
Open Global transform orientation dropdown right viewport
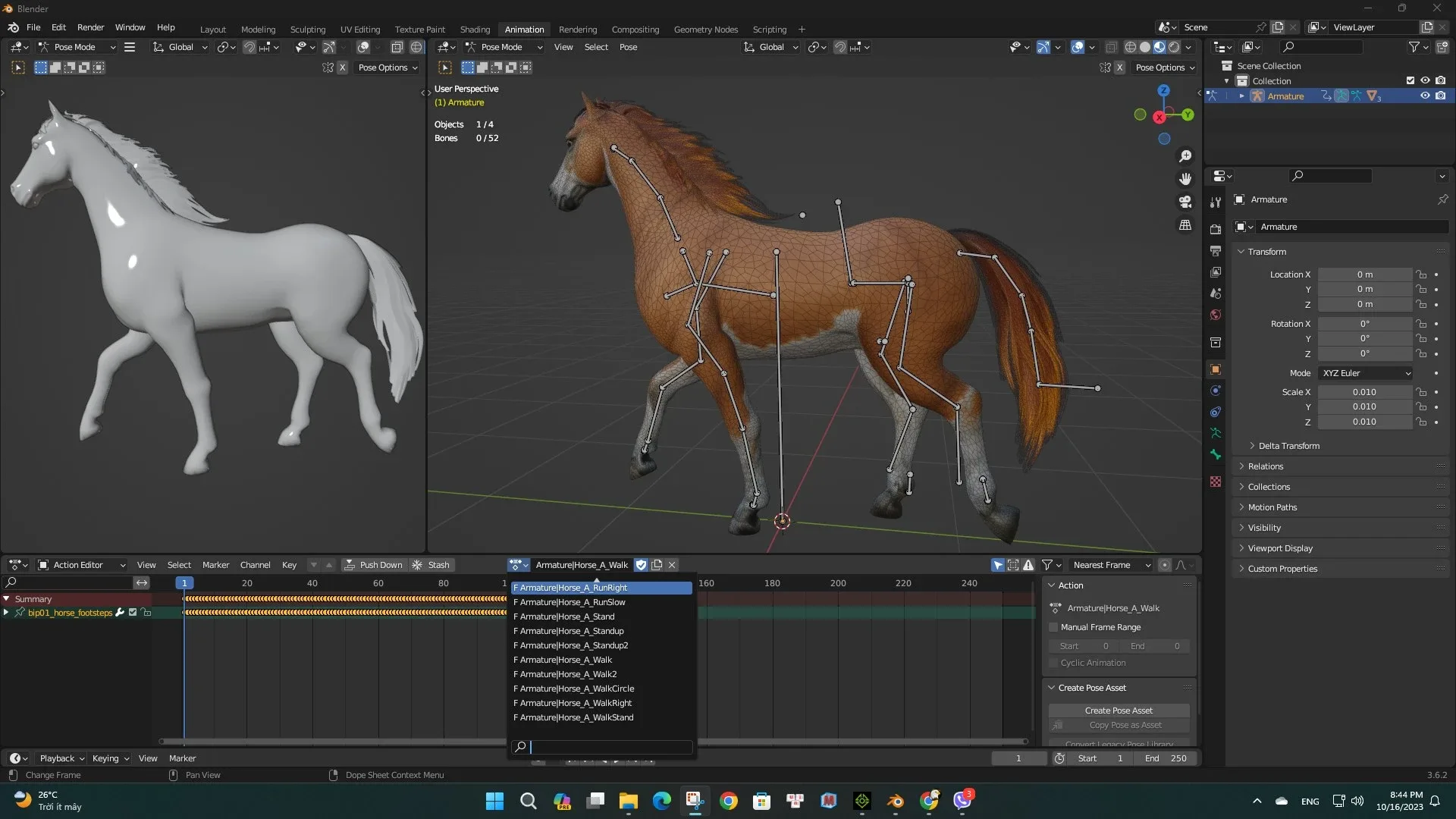pos(770,47)
